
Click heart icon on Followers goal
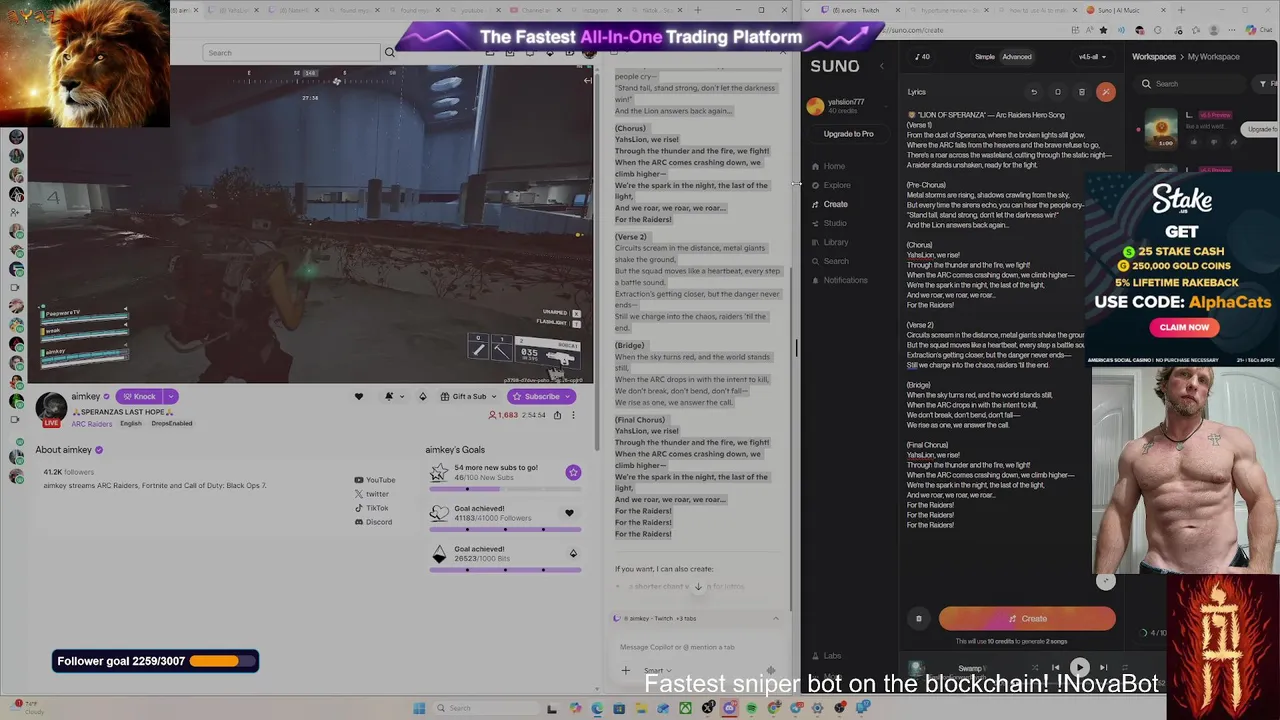pos(569,513)
